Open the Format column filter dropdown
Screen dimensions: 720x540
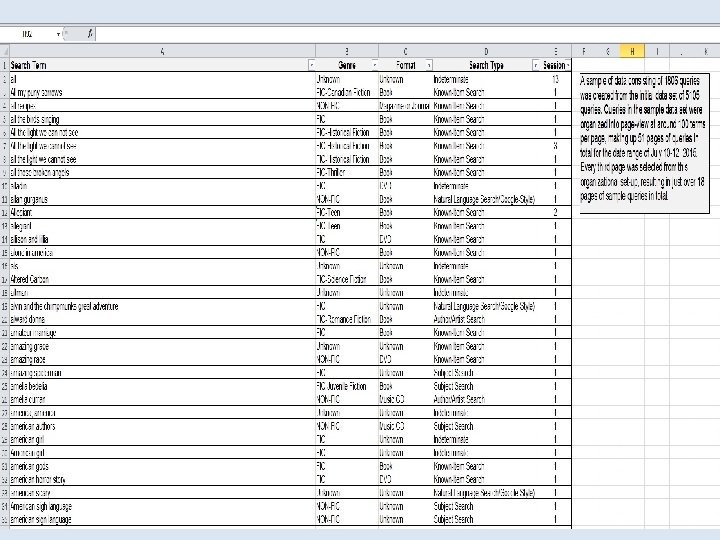[x=428, y=66]
